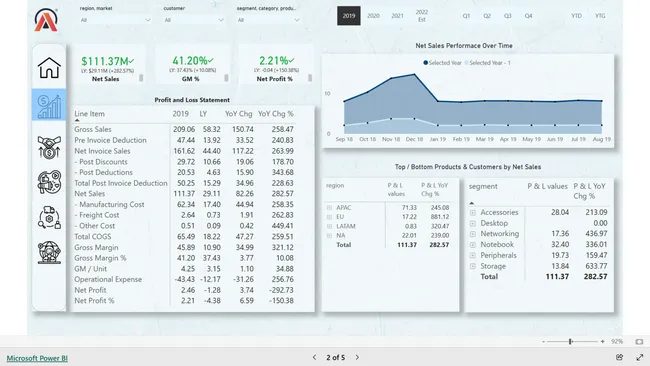The image size is (650, 366).
Task: Select the YTG filter
Action: tap(600, 16)
